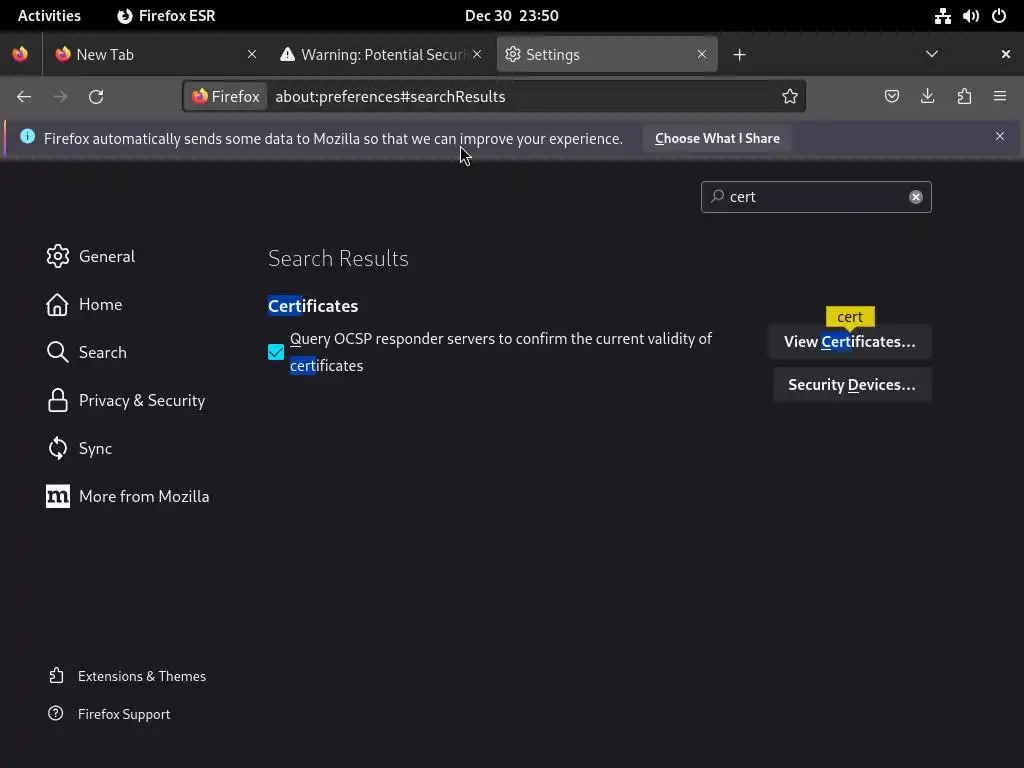Reload the current page

(x=96, y=96)
